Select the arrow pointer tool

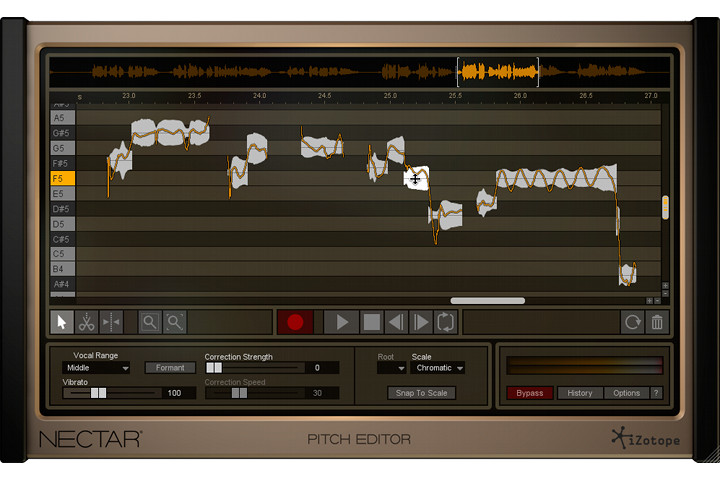(62, 322)
